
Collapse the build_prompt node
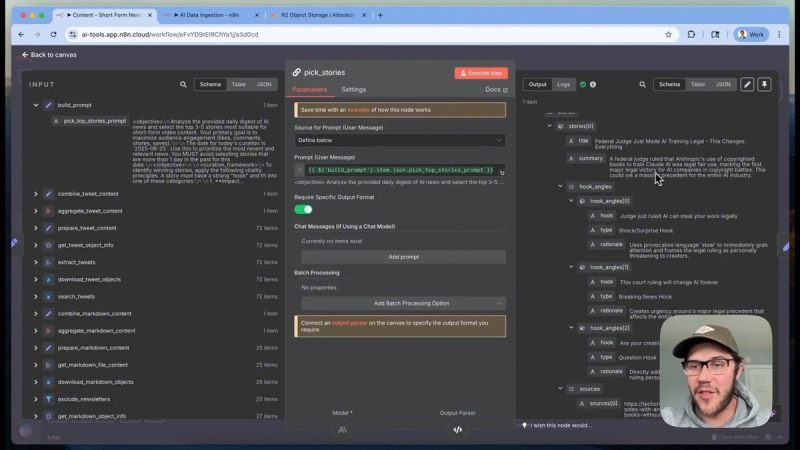[x=36, y=105]
